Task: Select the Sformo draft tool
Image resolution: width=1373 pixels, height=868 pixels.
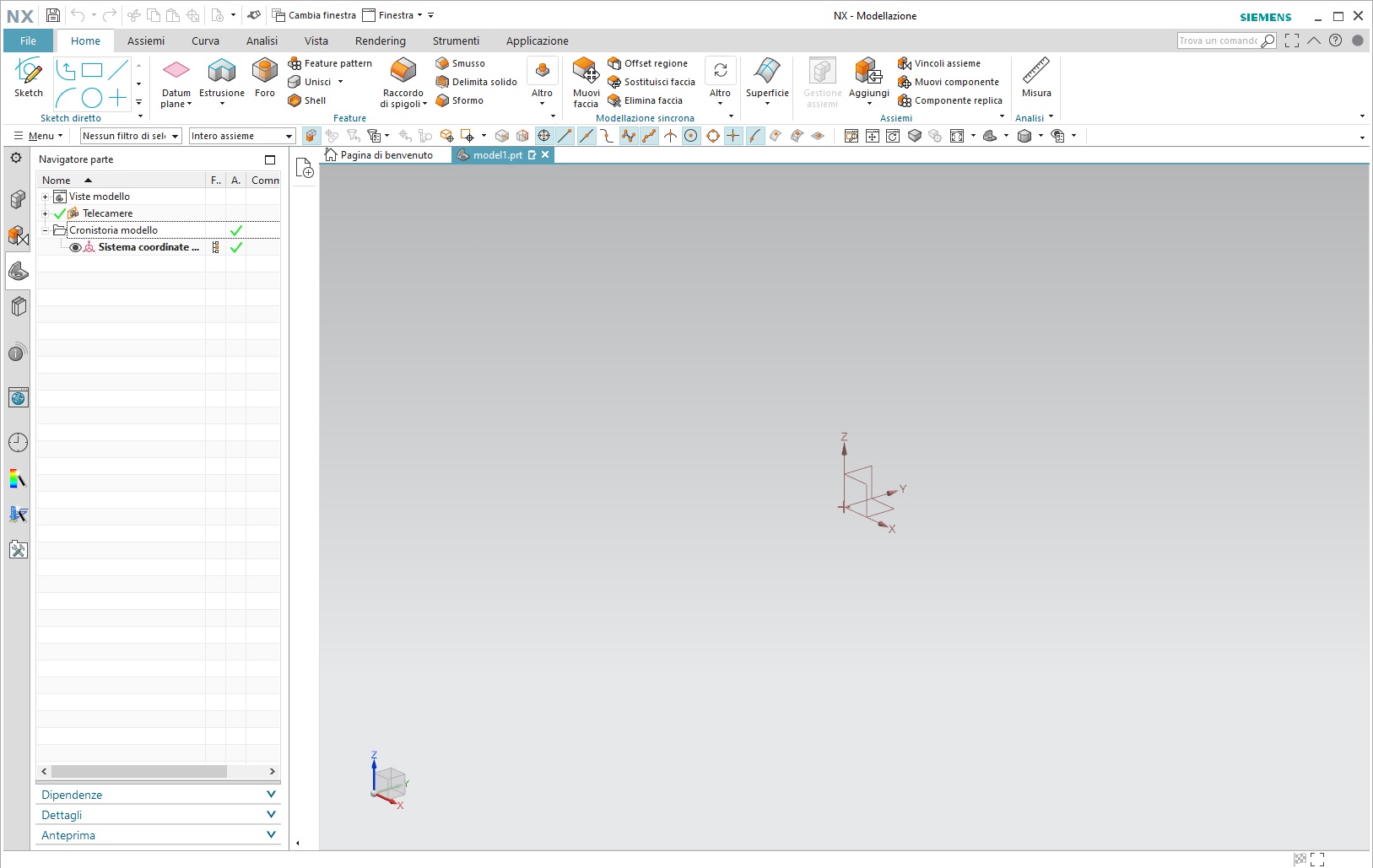Action: (460, 100)
